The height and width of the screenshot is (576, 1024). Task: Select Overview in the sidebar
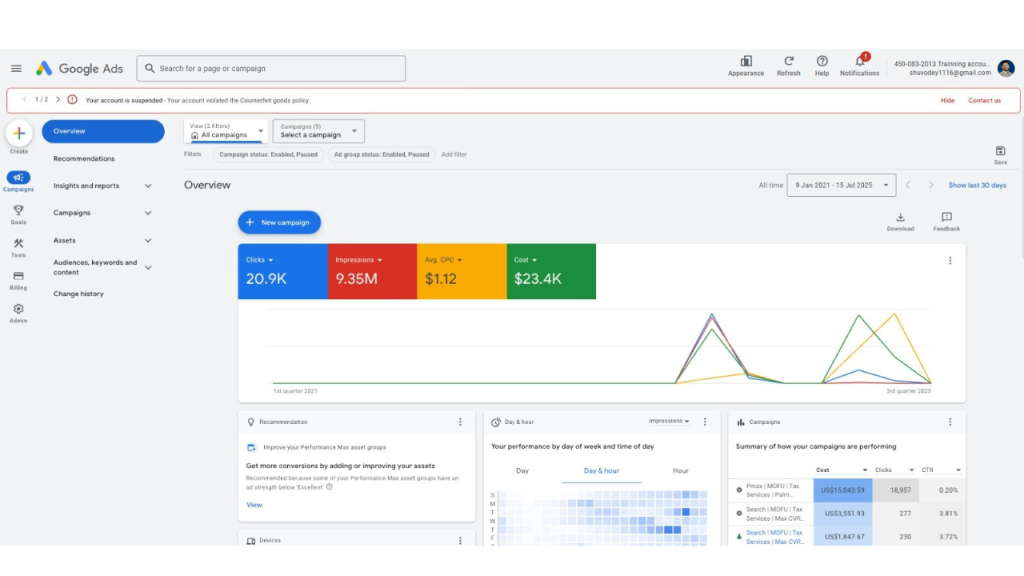coord(103,131)
